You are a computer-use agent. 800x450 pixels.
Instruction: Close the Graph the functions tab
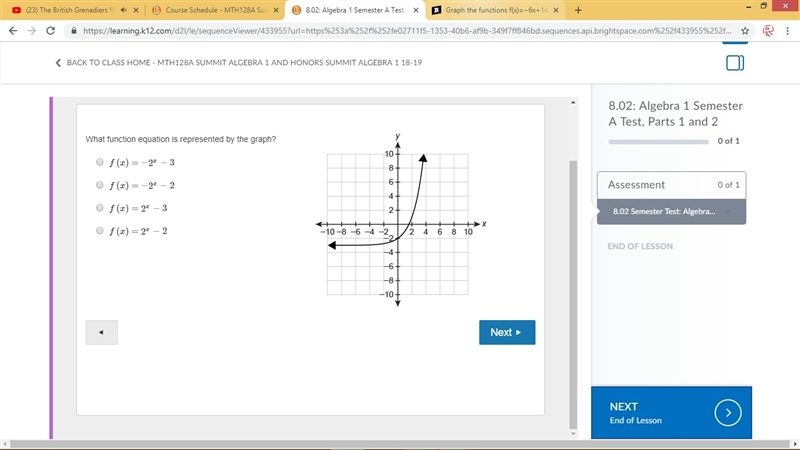(556, 10)
